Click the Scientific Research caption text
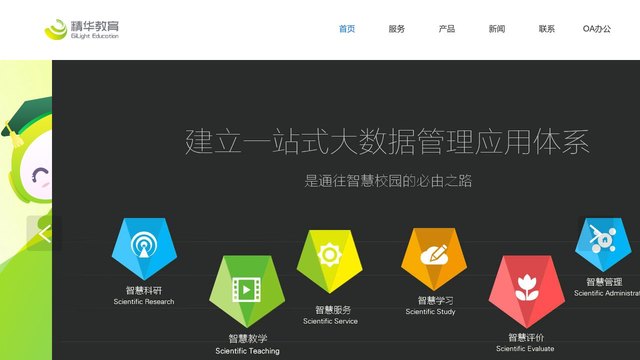Screen dimensions: 640x360 [x=144, y=302]
